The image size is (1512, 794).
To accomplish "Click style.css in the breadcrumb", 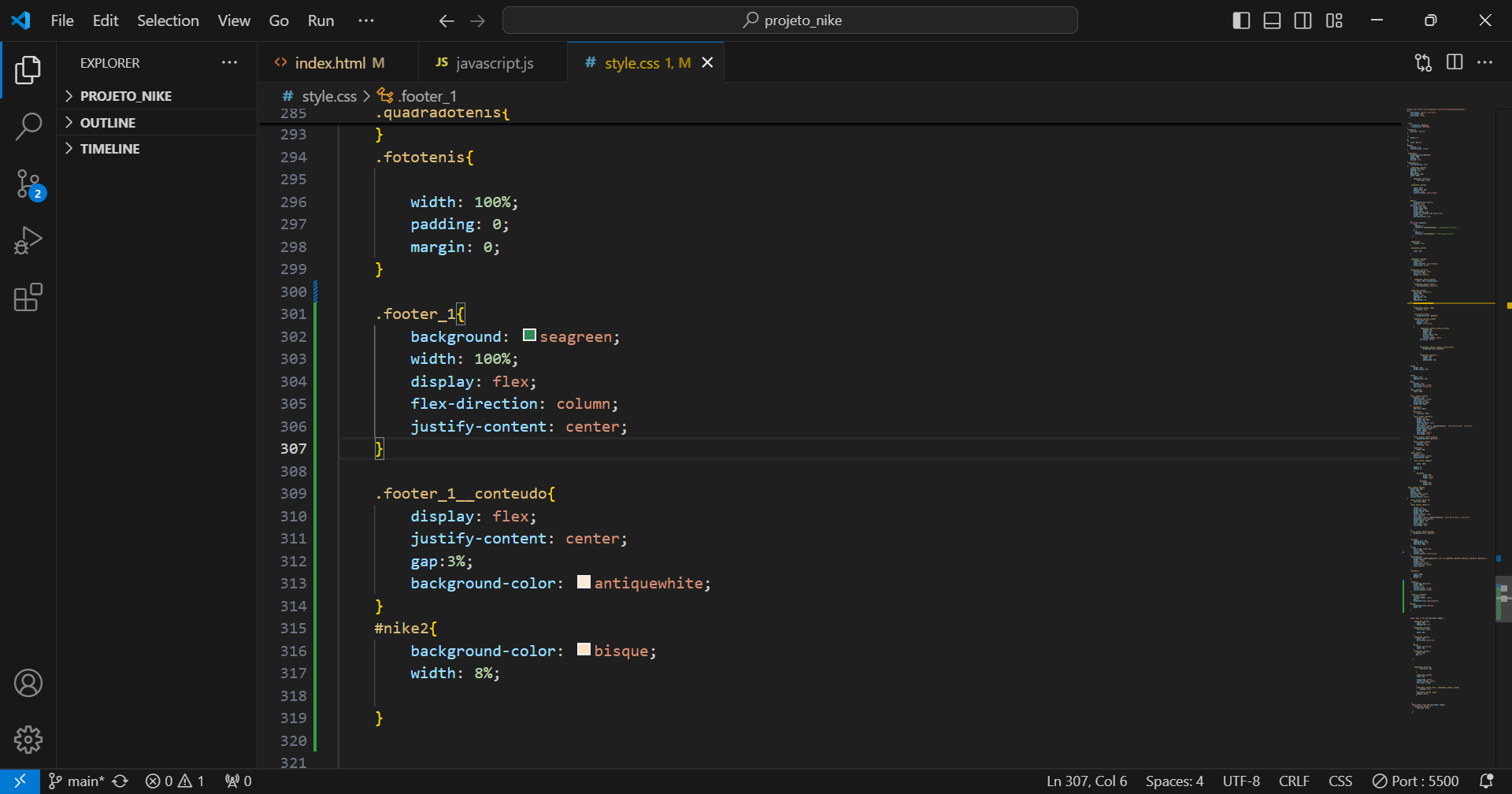I will tap(329, 96).
